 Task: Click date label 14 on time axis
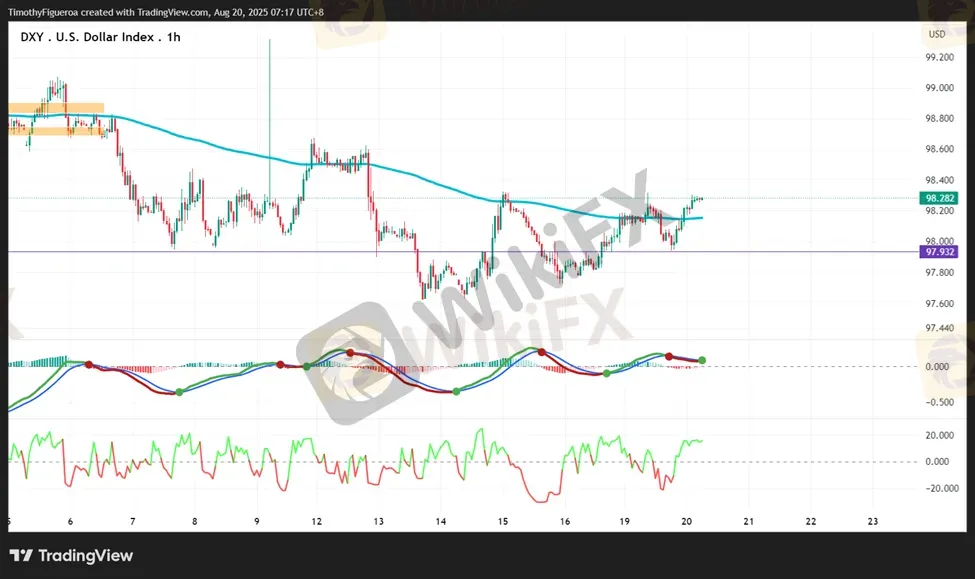tap(441, 521)
